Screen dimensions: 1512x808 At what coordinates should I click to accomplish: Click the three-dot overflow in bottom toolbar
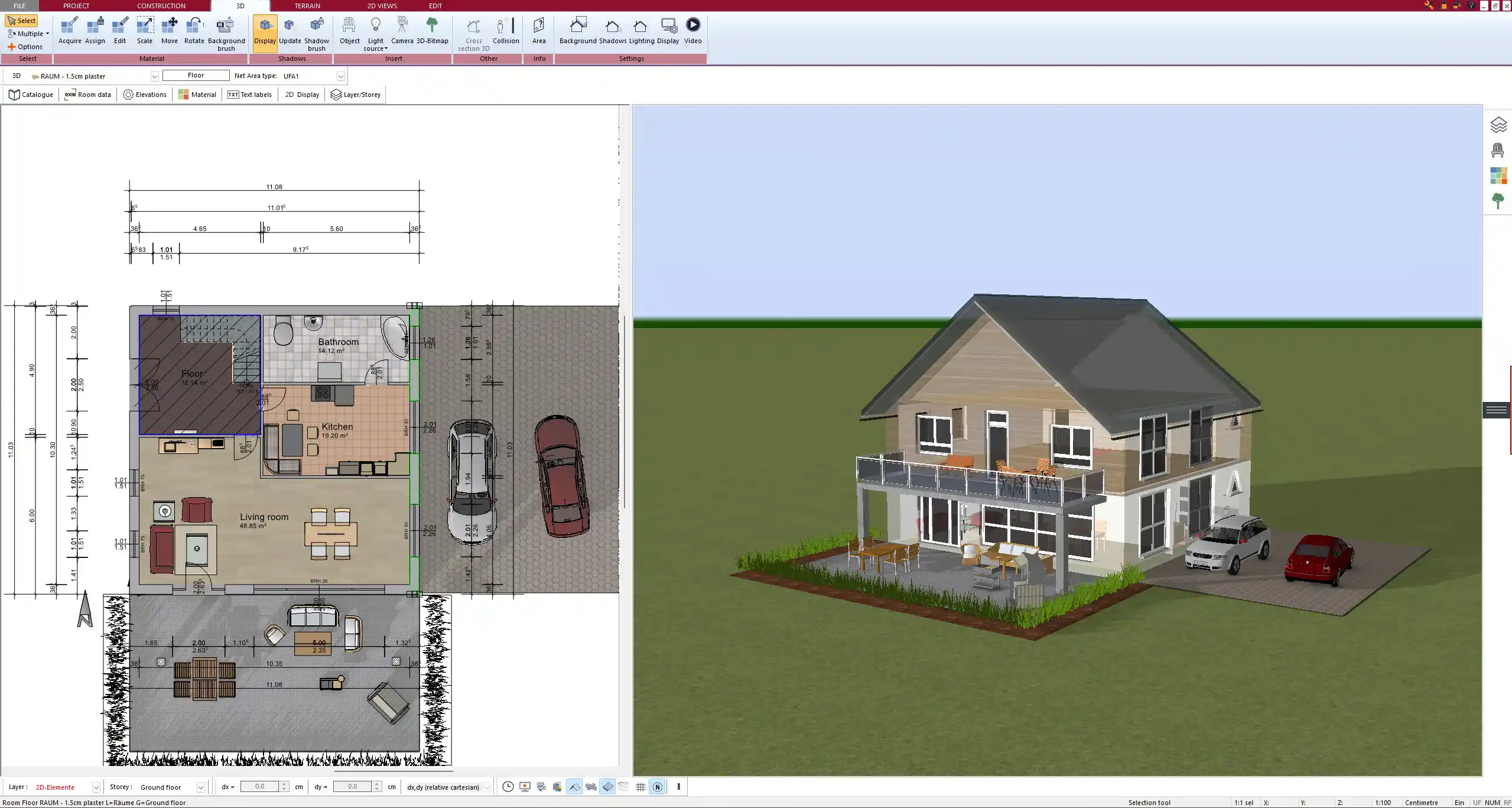678,787
